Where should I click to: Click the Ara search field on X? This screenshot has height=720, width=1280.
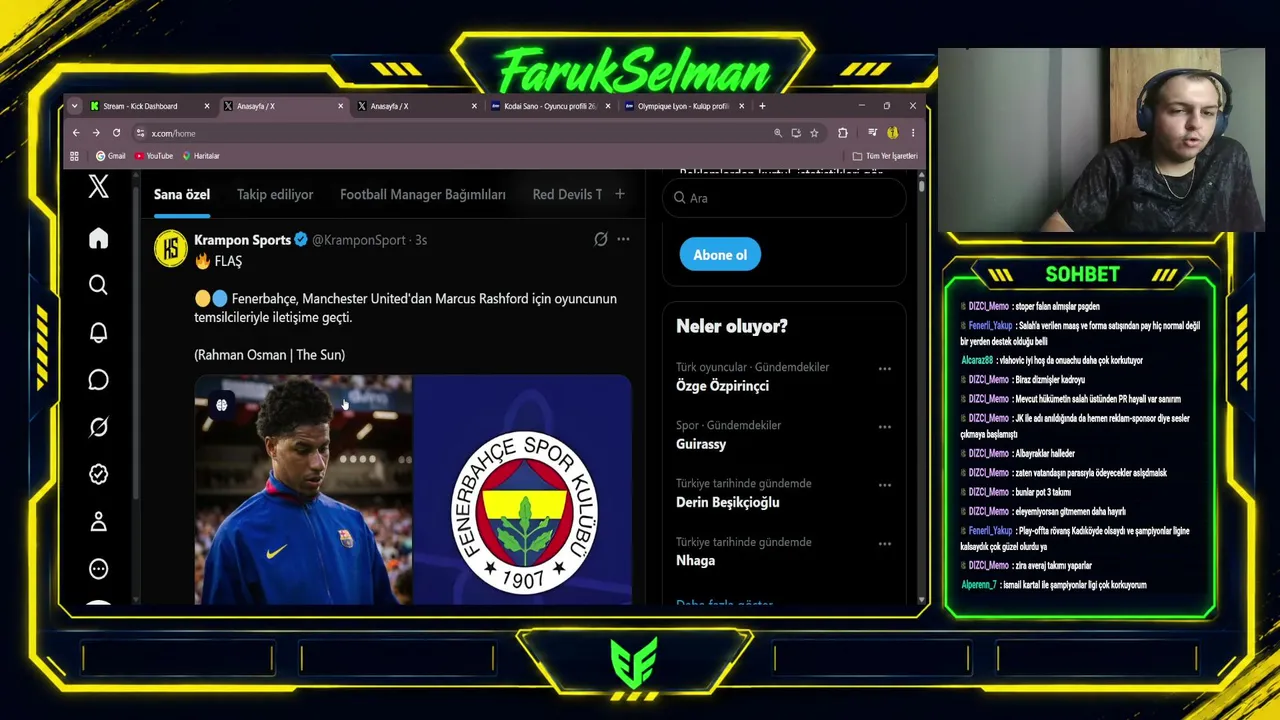coord(784,198)
